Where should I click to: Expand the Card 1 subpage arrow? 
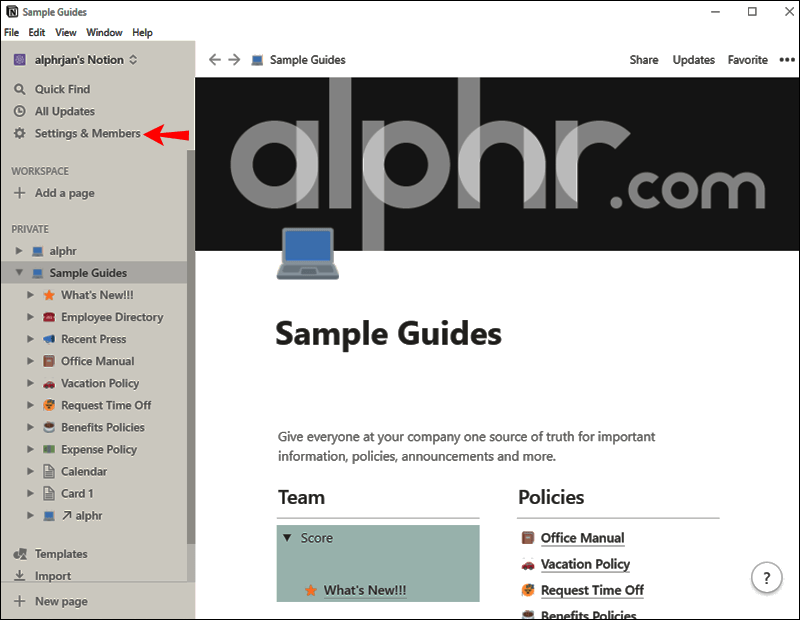coord(31,493)
